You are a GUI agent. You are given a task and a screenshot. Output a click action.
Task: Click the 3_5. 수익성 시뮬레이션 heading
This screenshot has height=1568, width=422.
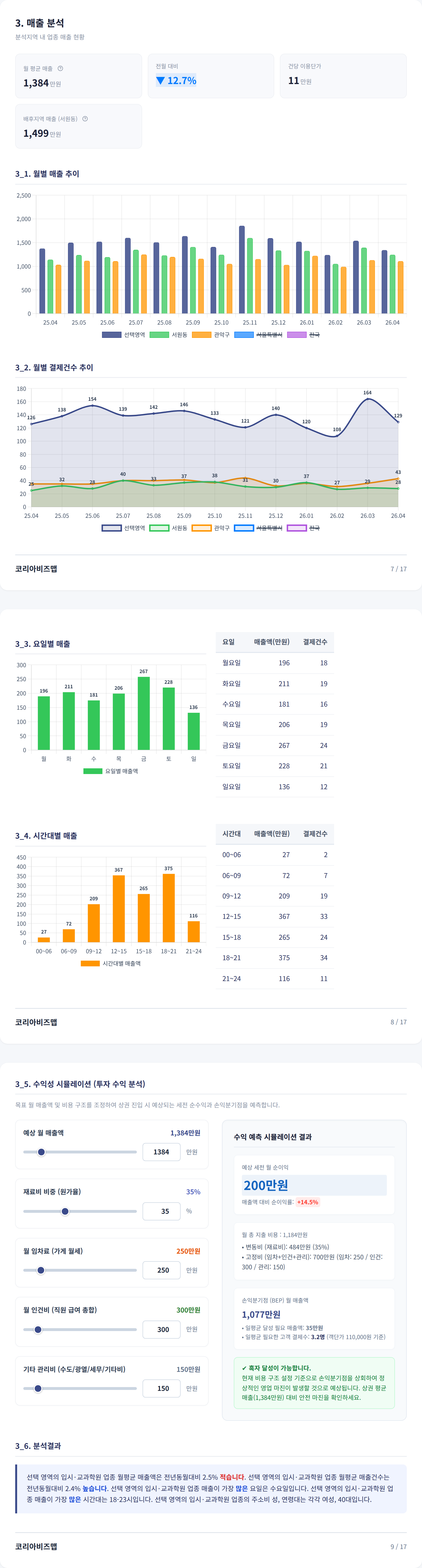click(x=80, y=1084)
